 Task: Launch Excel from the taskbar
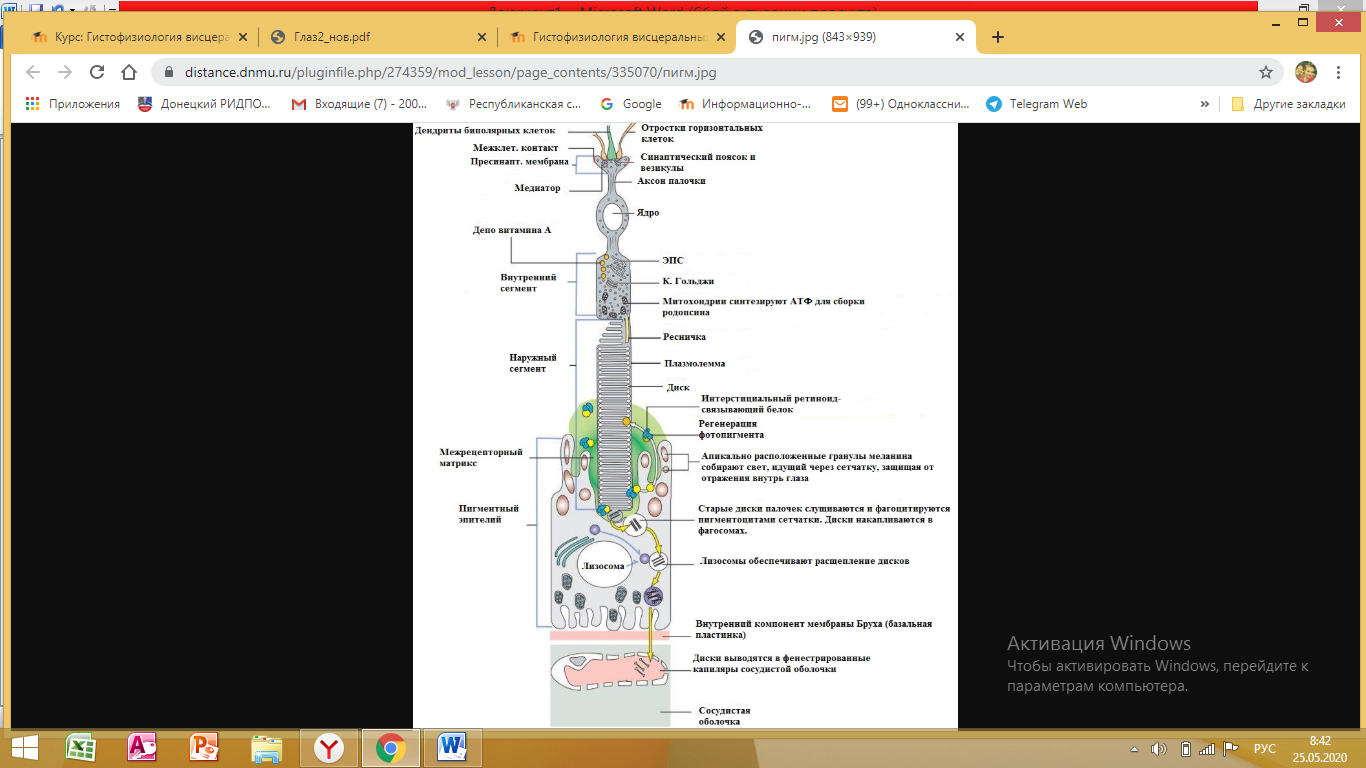pyautogui.click(x=80, y=748)
